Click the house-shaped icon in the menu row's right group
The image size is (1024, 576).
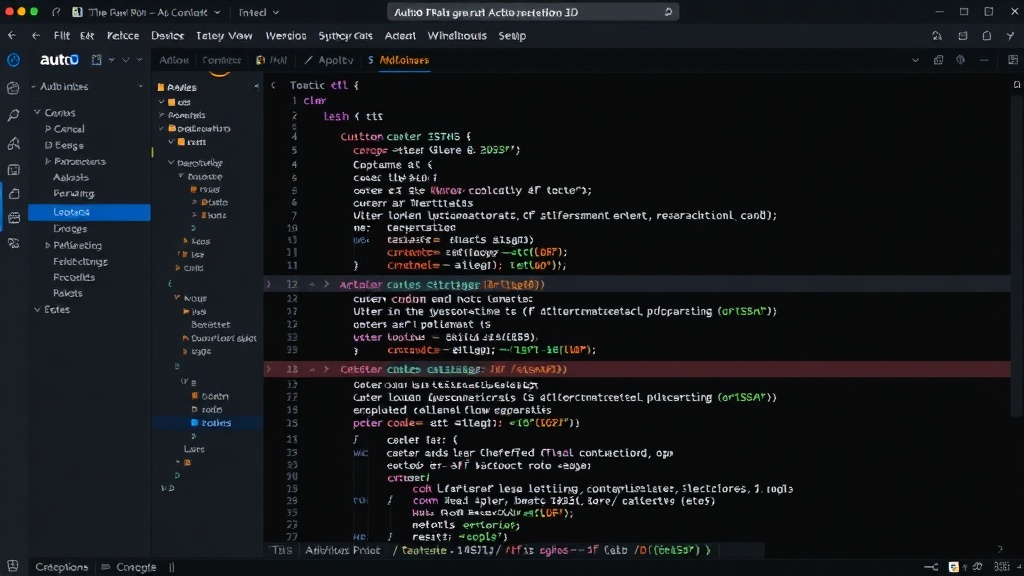pyautogui.click(x=987, y=36)
